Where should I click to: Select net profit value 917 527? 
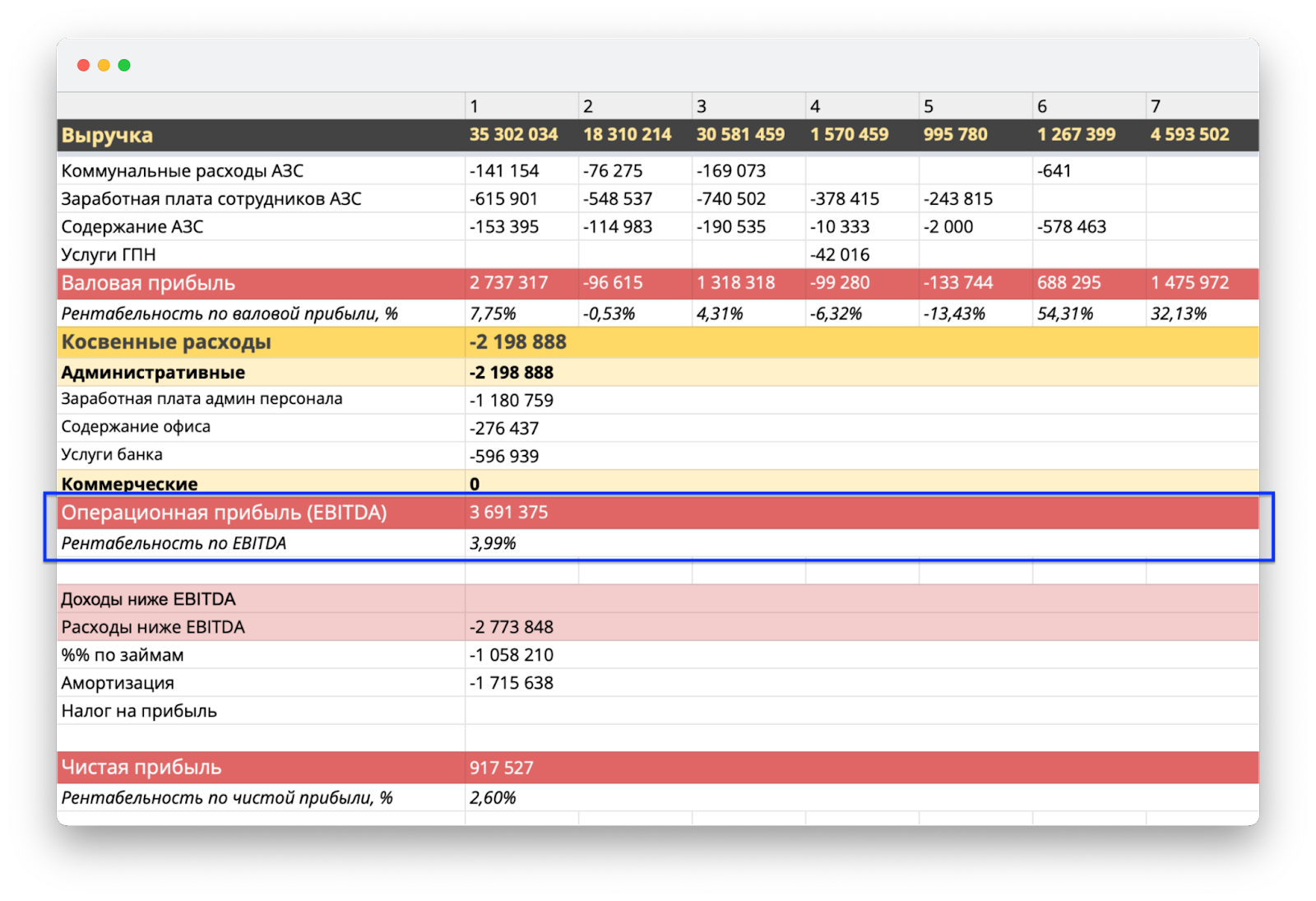tap(501, 768)
